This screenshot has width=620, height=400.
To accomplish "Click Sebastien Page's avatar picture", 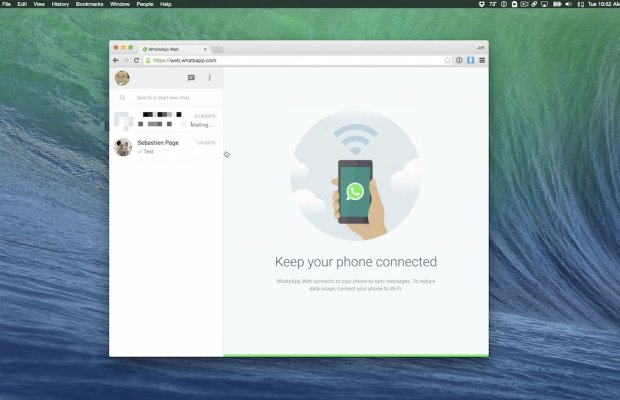I will [123, 147].
